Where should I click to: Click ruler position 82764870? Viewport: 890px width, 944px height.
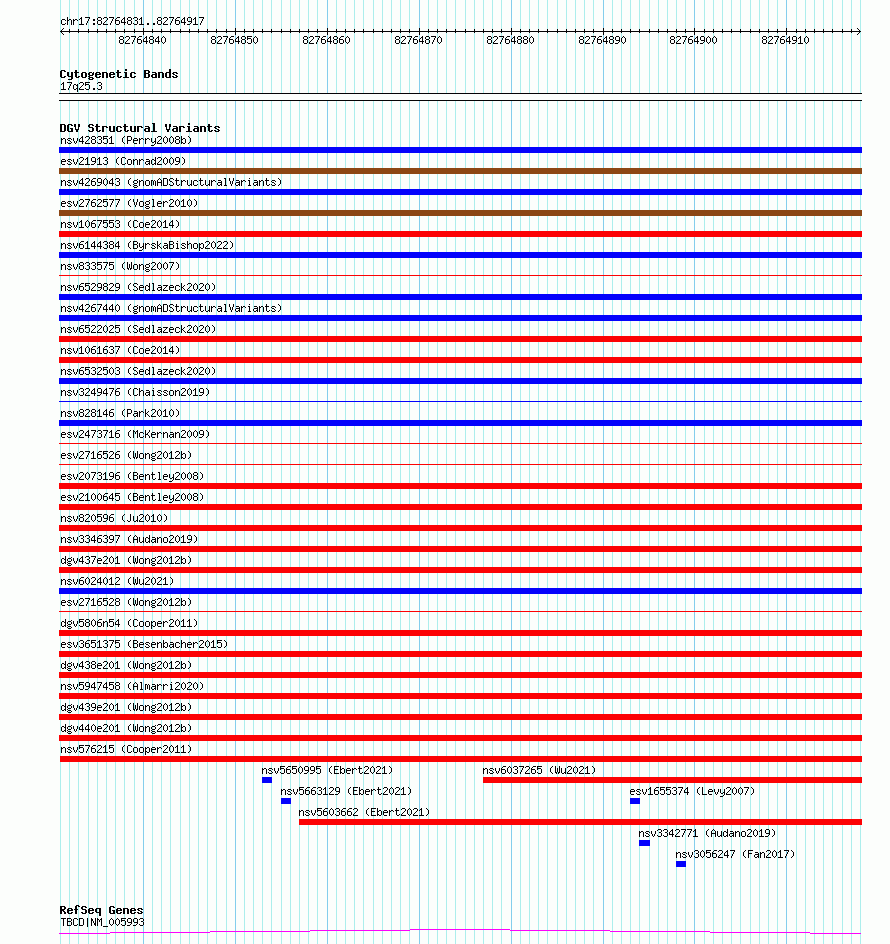[419, 40]
